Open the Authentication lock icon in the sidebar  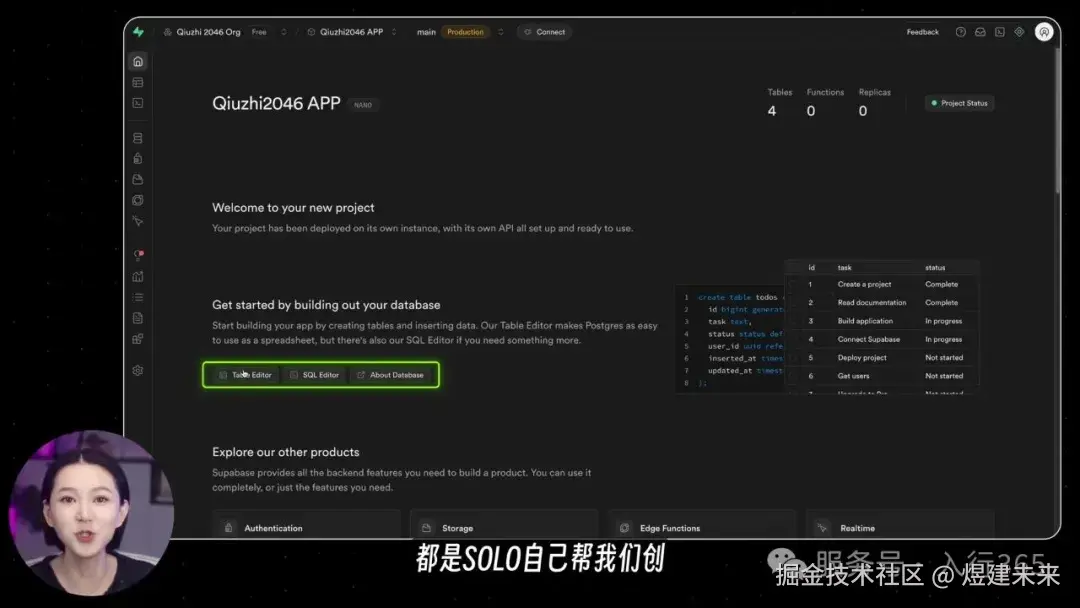(138, 158)
